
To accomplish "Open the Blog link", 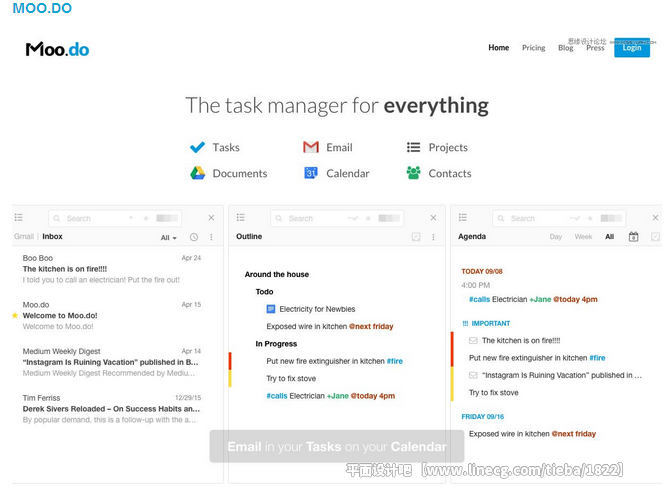I will pos(565,48).
